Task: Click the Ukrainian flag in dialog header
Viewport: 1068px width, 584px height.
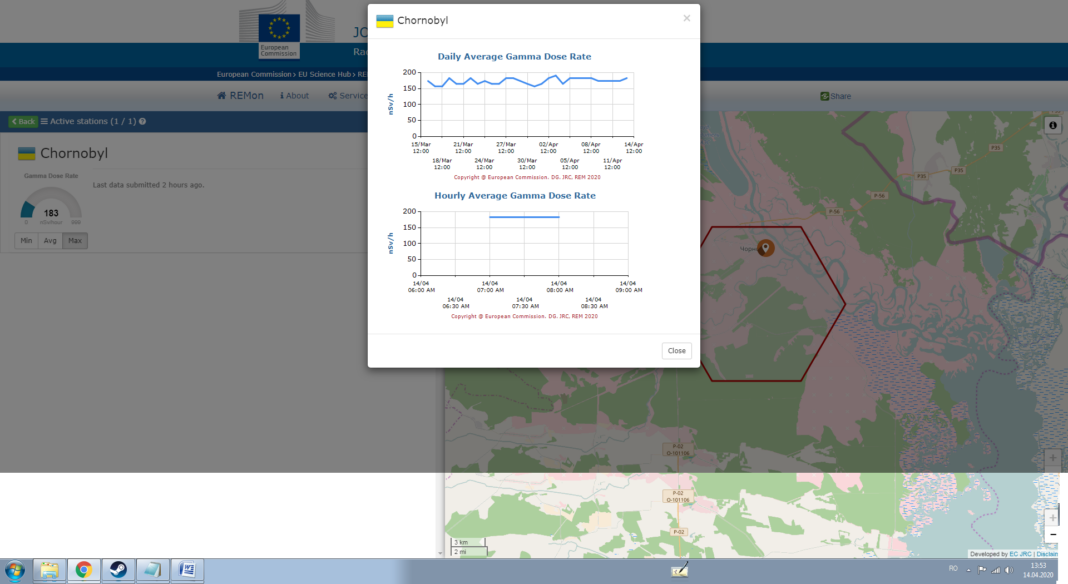Action: click(x=385, y=21)
